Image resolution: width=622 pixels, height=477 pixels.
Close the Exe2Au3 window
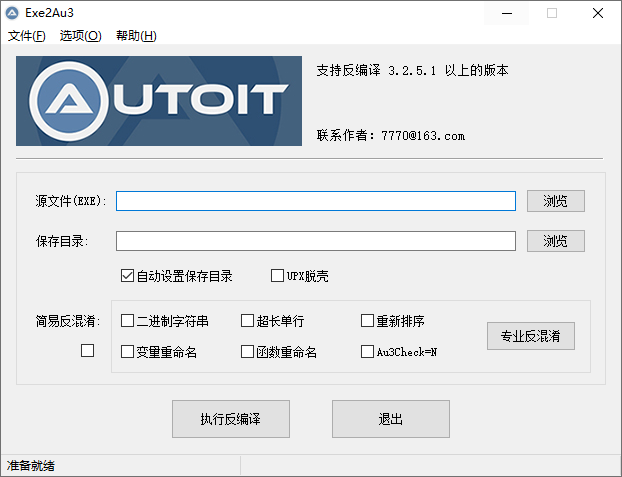click(x=598, y=13)
